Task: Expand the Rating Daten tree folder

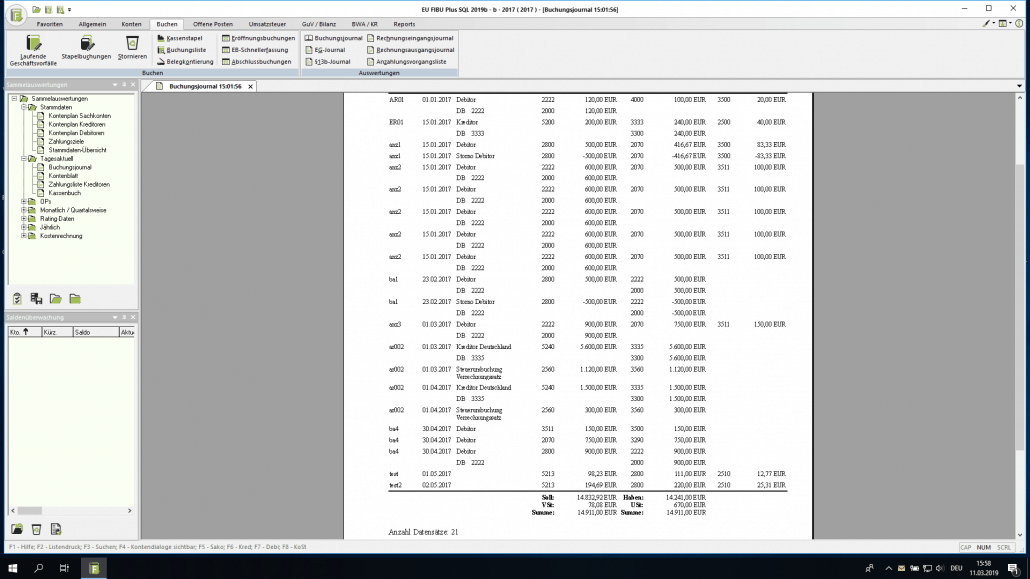Action: coord(24,219)
